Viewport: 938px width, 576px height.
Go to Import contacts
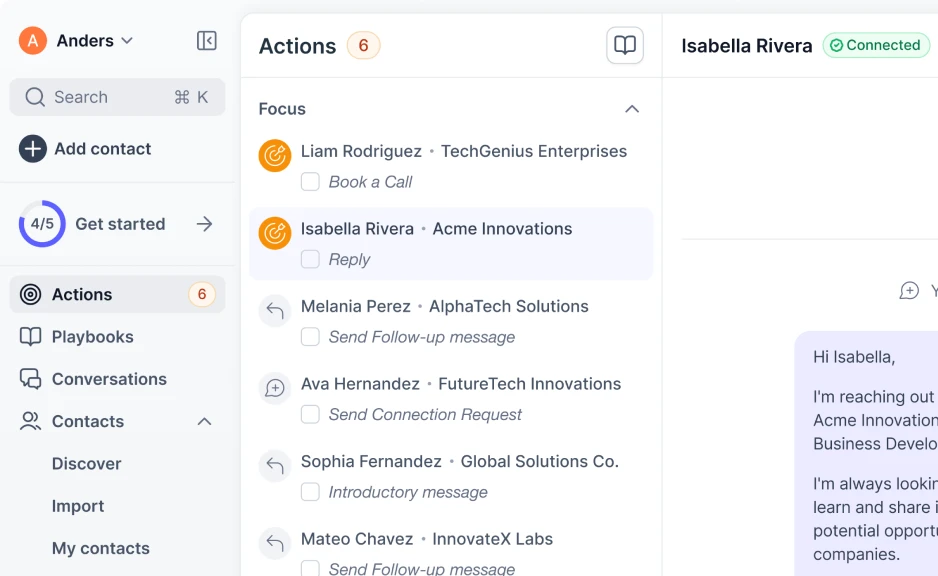click(78, 506)
